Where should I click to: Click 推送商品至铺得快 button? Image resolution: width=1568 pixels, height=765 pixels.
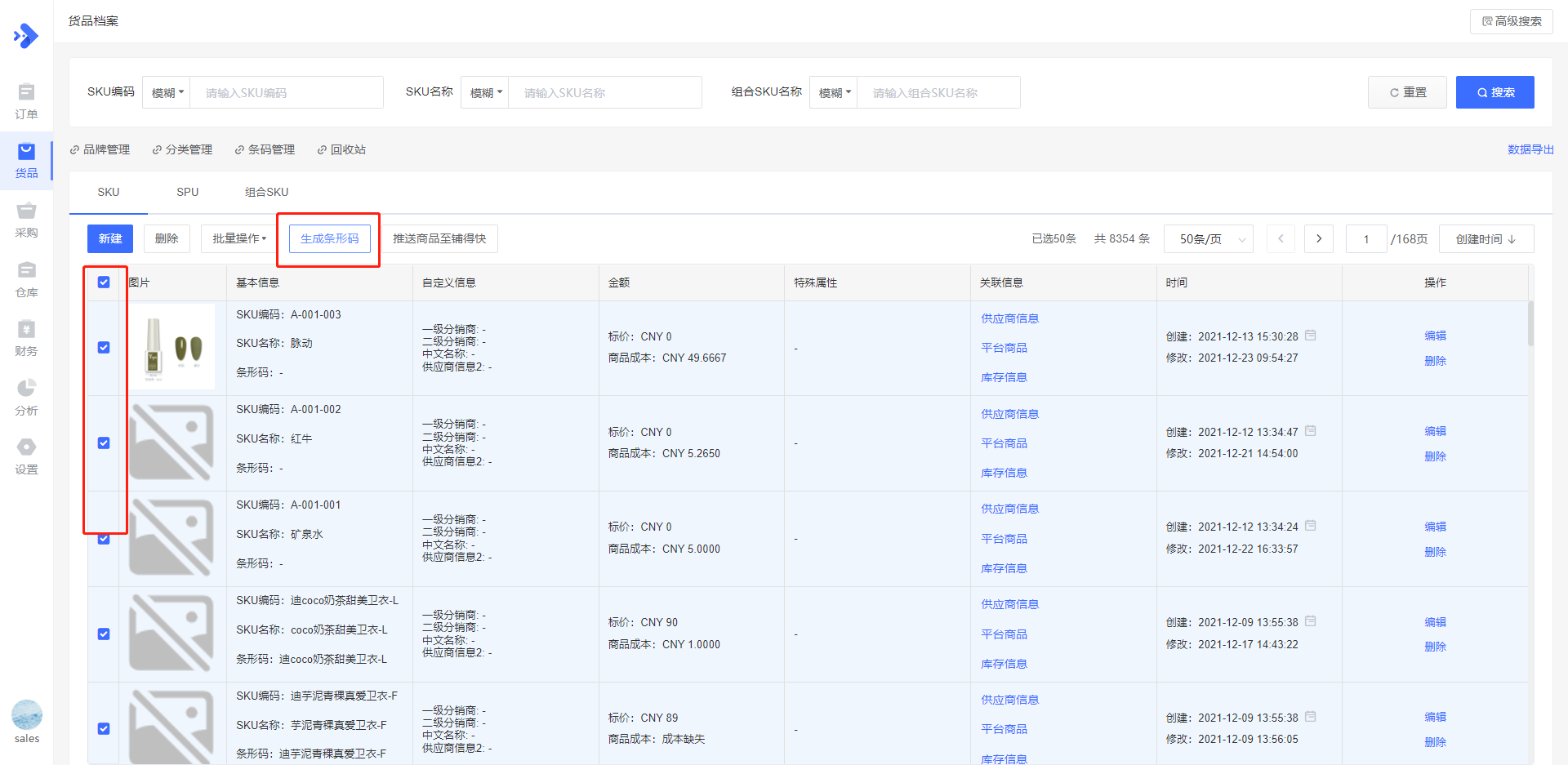[439, 238]
